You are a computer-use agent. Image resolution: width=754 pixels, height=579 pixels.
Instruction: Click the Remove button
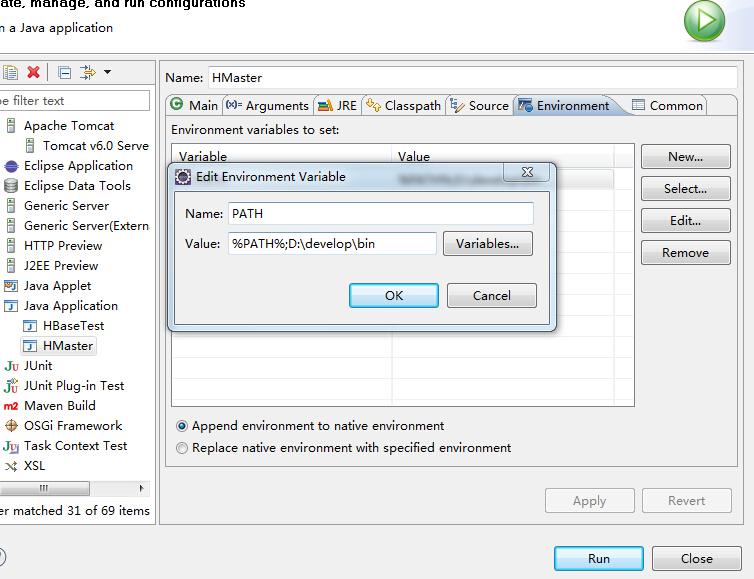[x=686, y=253]
